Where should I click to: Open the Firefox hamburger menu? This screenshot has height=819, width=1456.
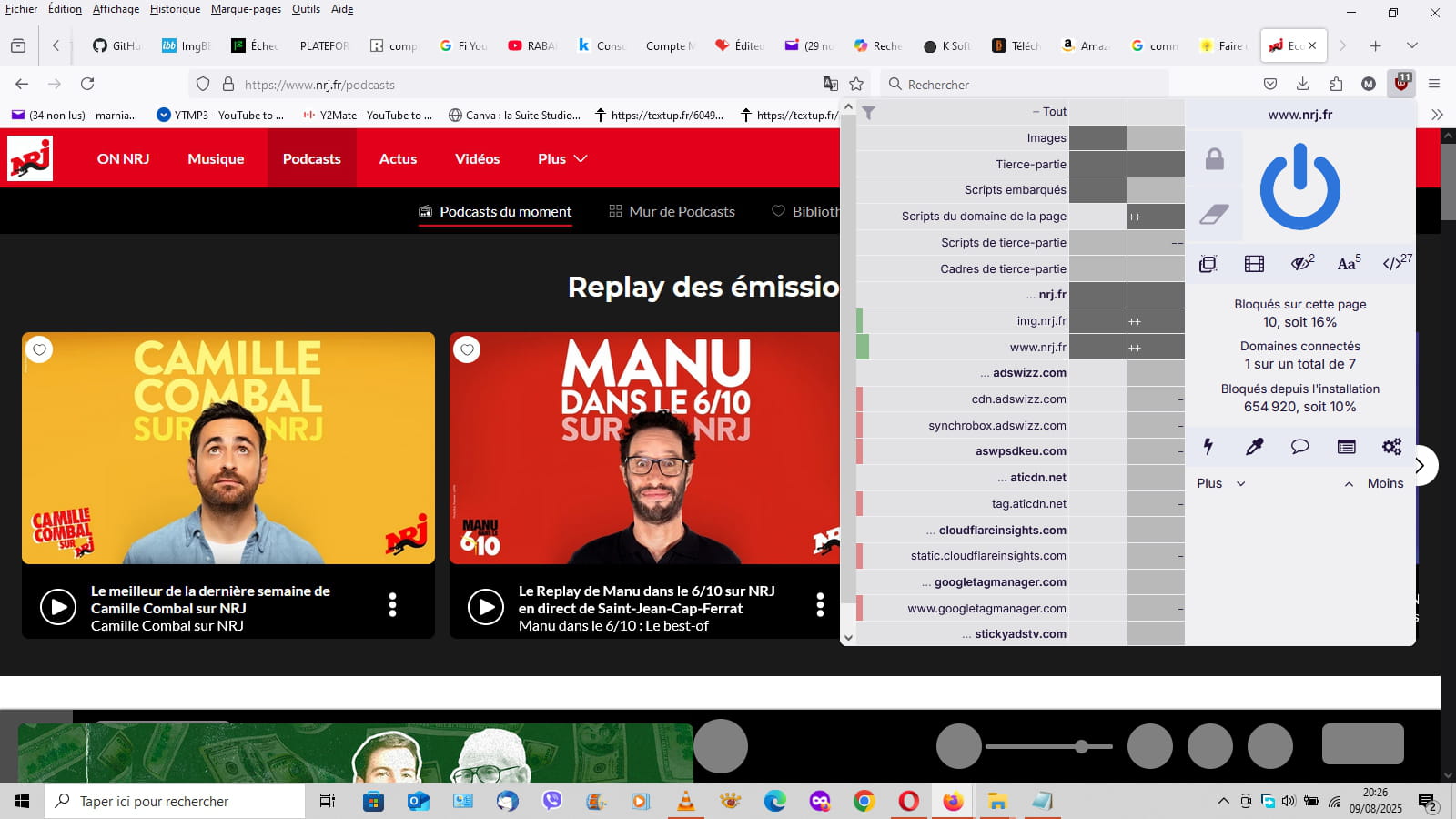[x=1434, y=84]
